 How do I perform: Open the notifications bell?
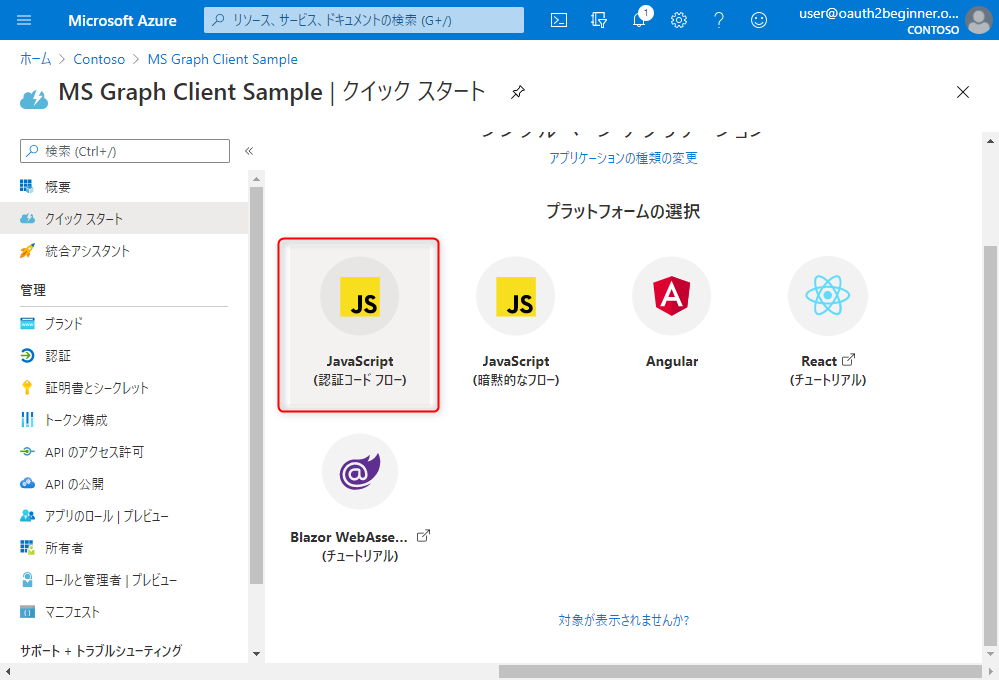[640, 20]
